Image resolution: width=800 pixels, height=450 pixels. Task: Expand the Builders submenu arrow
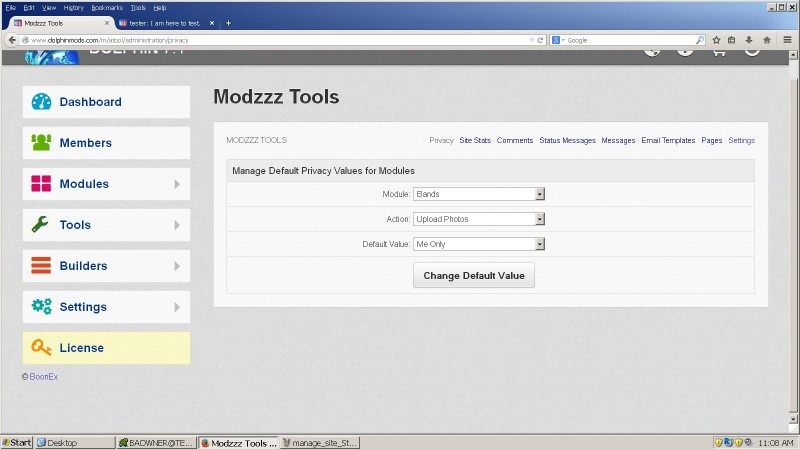177,266
